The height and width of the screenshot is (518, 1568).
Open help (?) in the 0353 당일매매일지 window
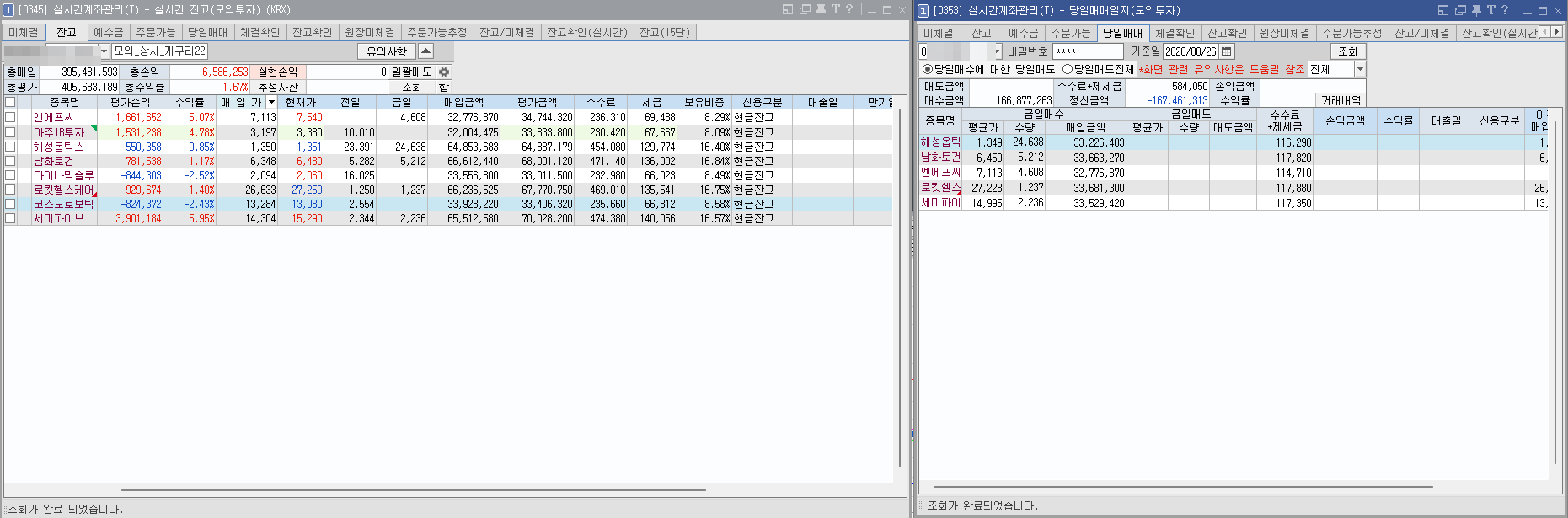point(1505,10)
